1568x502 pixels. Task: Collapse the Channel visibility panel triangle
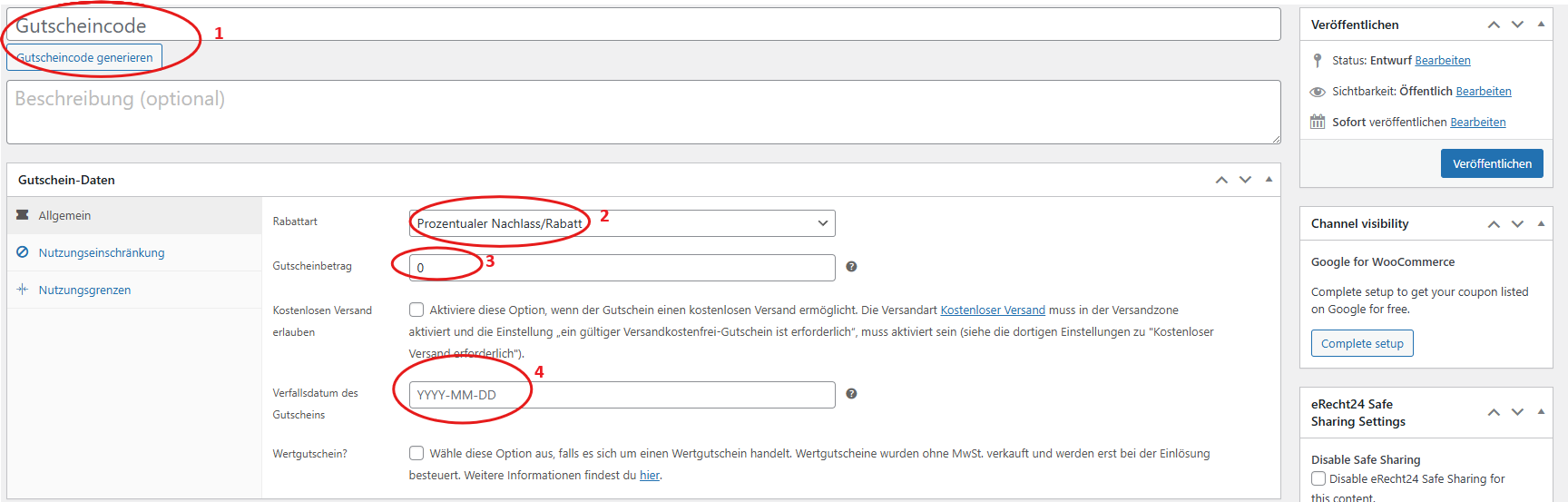tap(1541, 223)
